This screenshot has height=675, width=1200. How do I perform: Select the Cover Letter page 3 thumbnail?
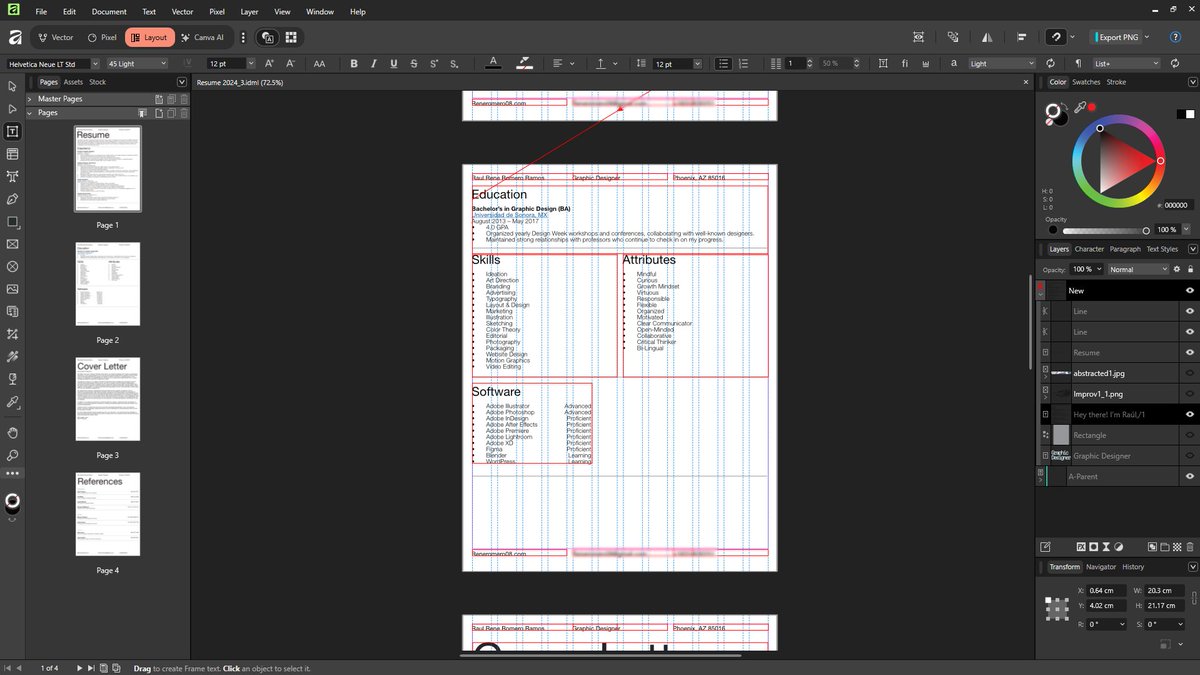(x=107, y=400)
